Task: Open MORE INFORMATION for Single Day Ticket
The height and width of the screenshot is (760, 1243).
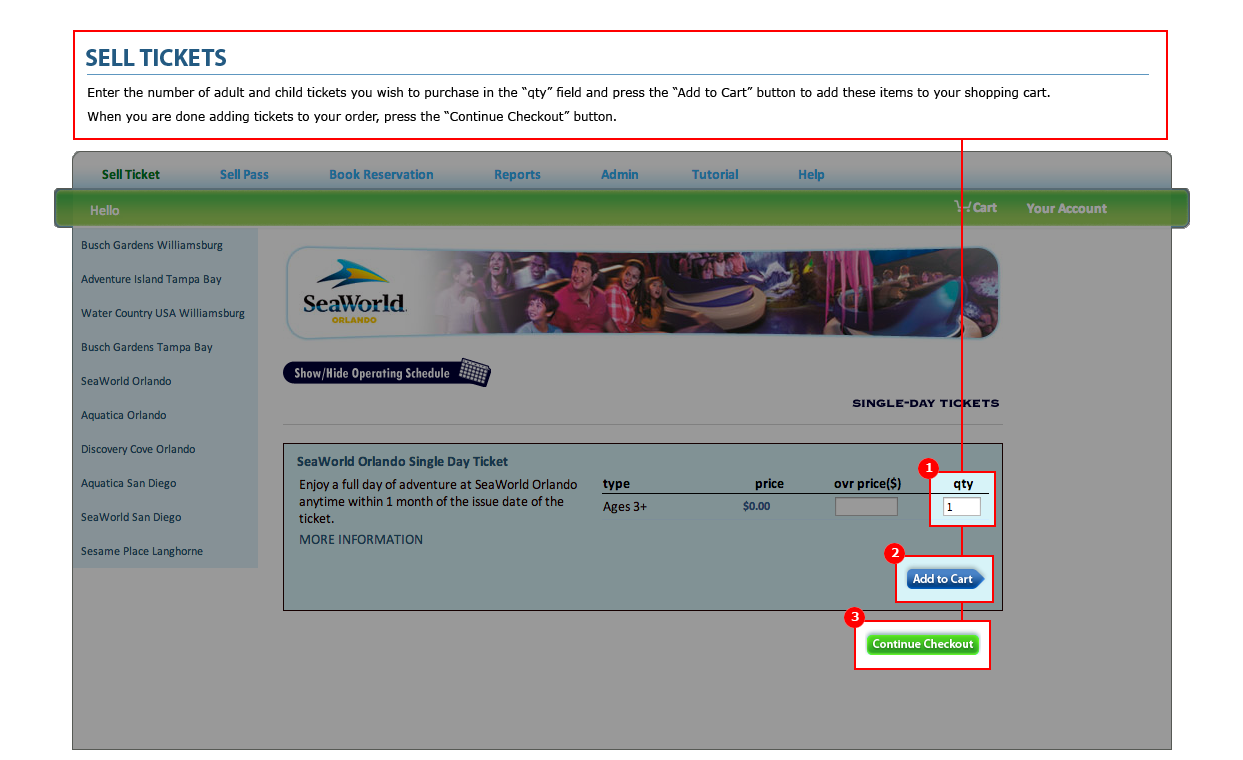Action: coord(361,539)
